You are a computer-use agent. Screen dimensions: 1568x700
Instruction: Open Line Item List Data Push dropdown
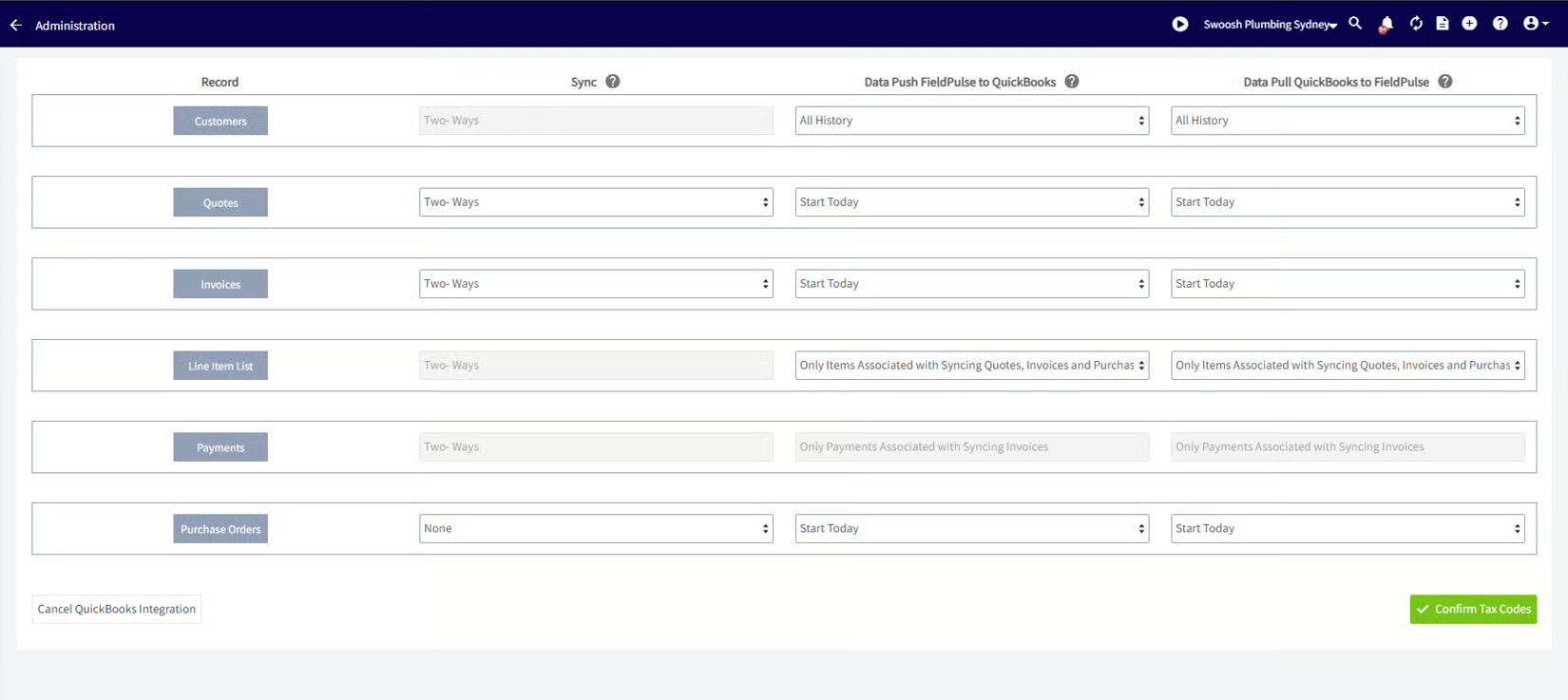pyautogui.click(x=972, y=366)
